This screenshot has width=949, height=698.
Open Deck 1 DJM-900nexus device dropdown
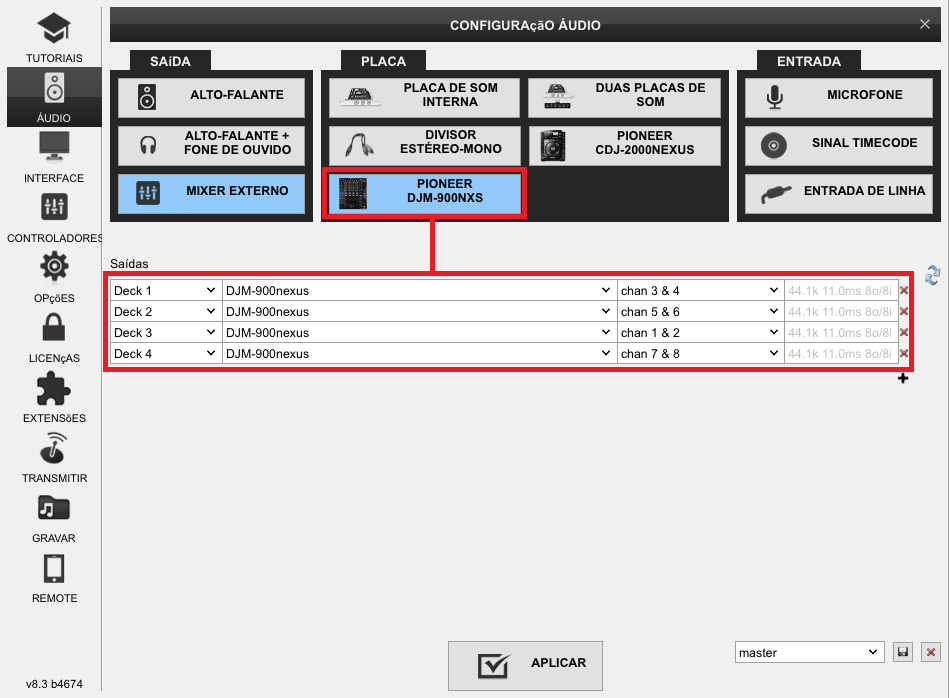click(419, 291)
